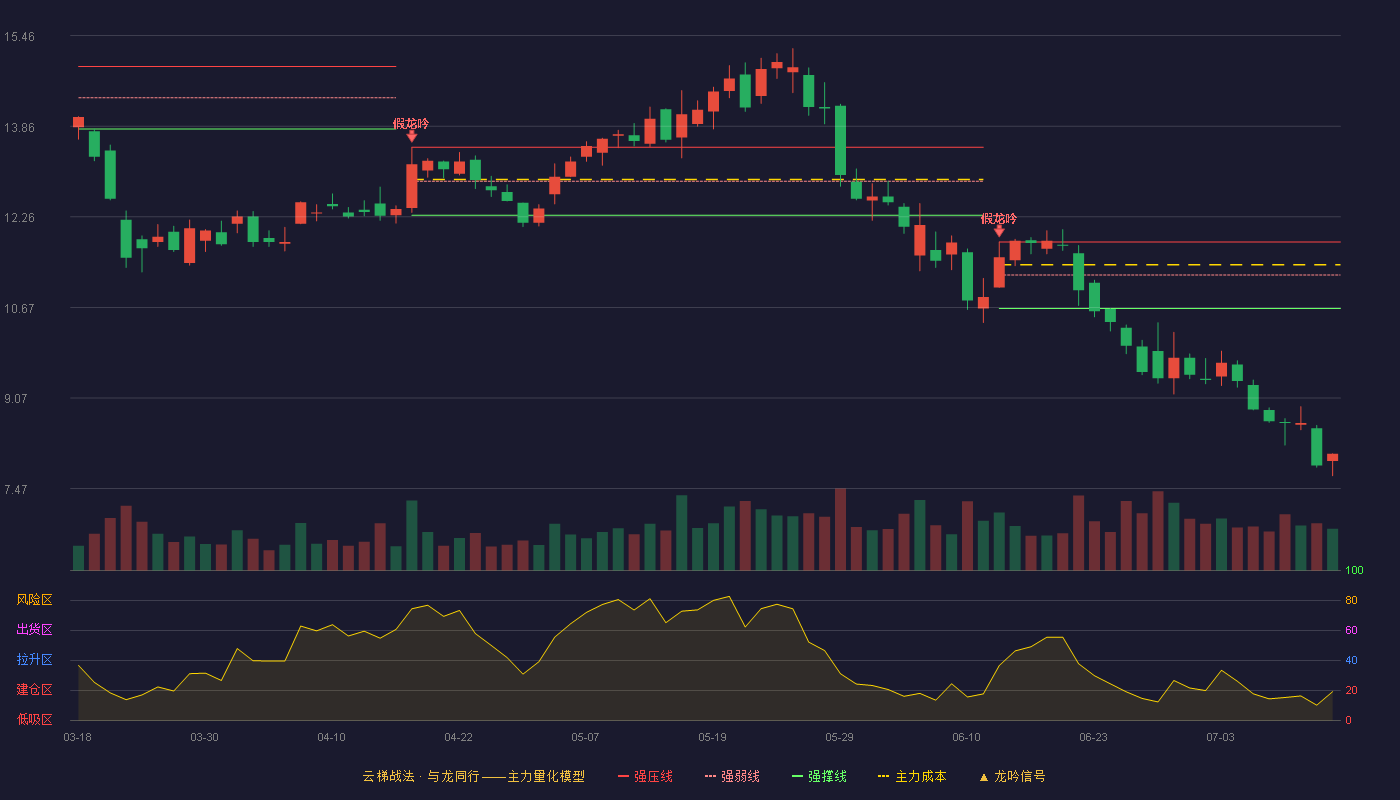The width and height of the screenshot is (1400, 800).
Task: Toggle the 强弱线 legend entry
Action: tap(732, 776)
